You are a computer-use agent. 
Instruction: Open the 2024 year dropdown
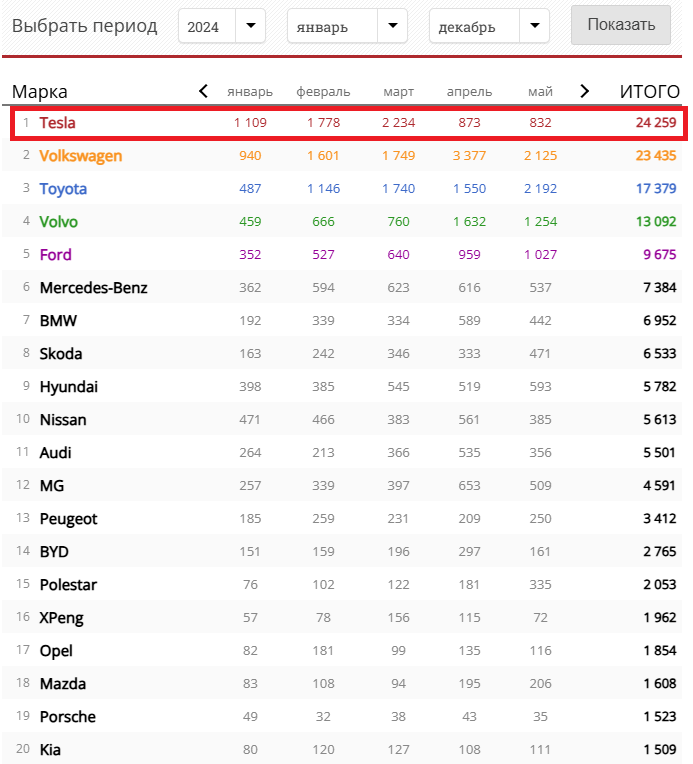coord(222,26)
